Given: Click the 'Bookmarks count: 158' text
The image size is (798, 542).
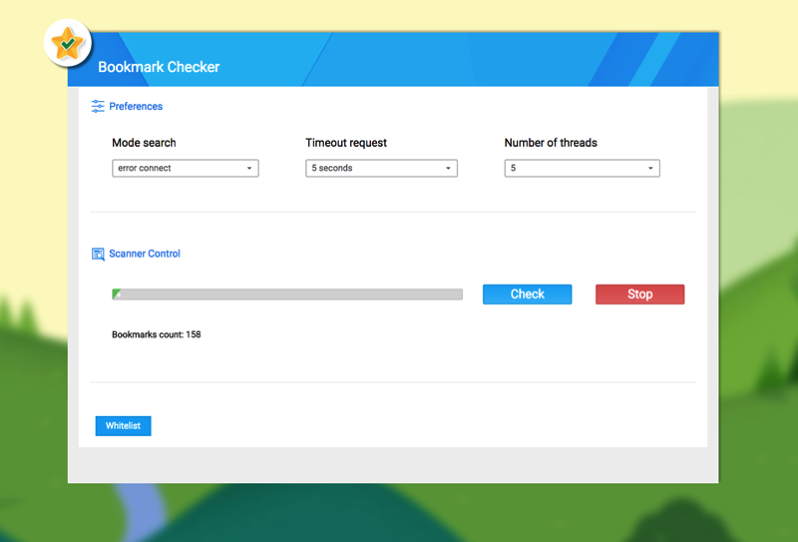Looking at the screenshot, I should point(156,334).
